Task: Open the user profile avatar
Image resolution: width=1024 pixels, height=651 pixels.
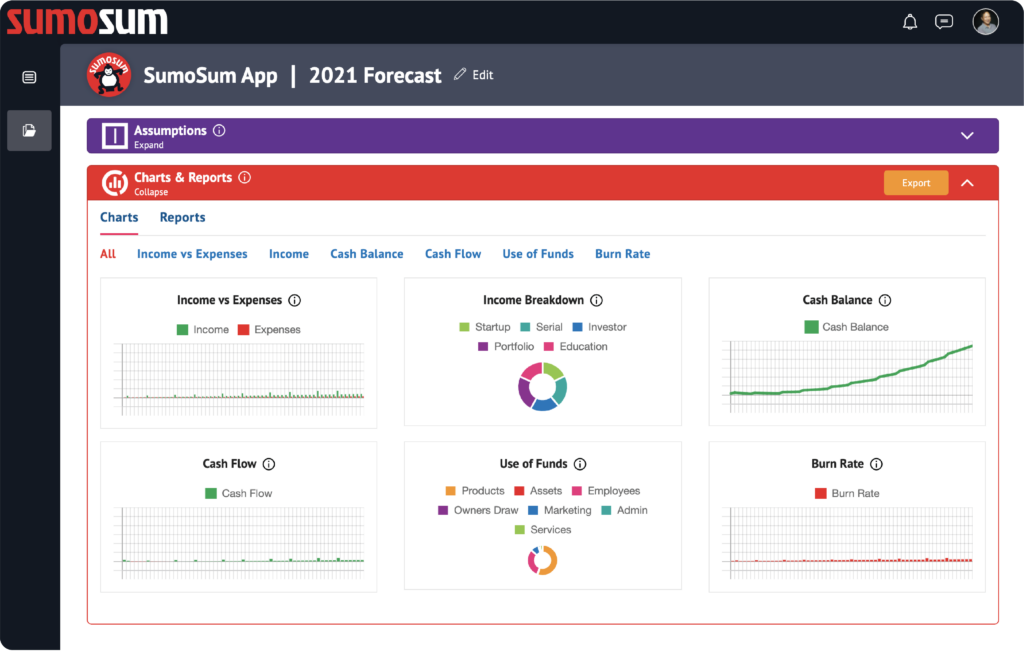Action: (985, 22)
